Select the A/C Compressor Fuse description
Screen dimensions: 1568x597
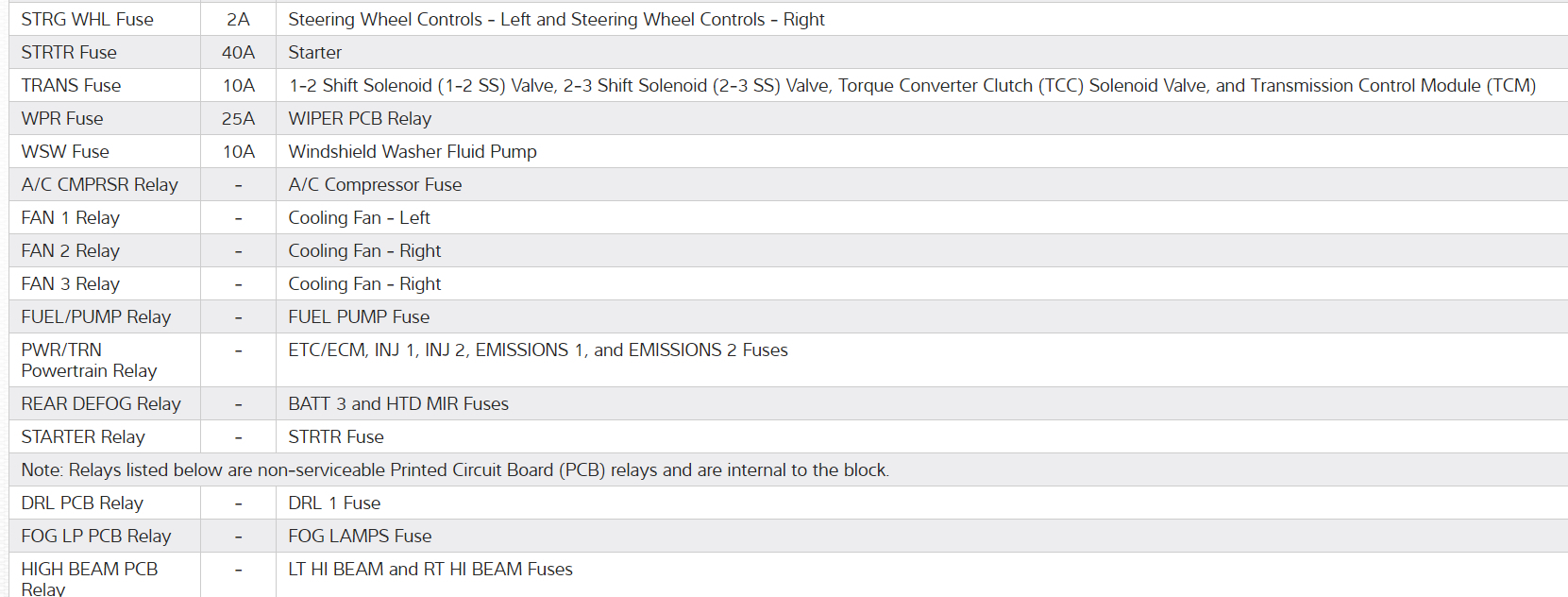(375, 184)
